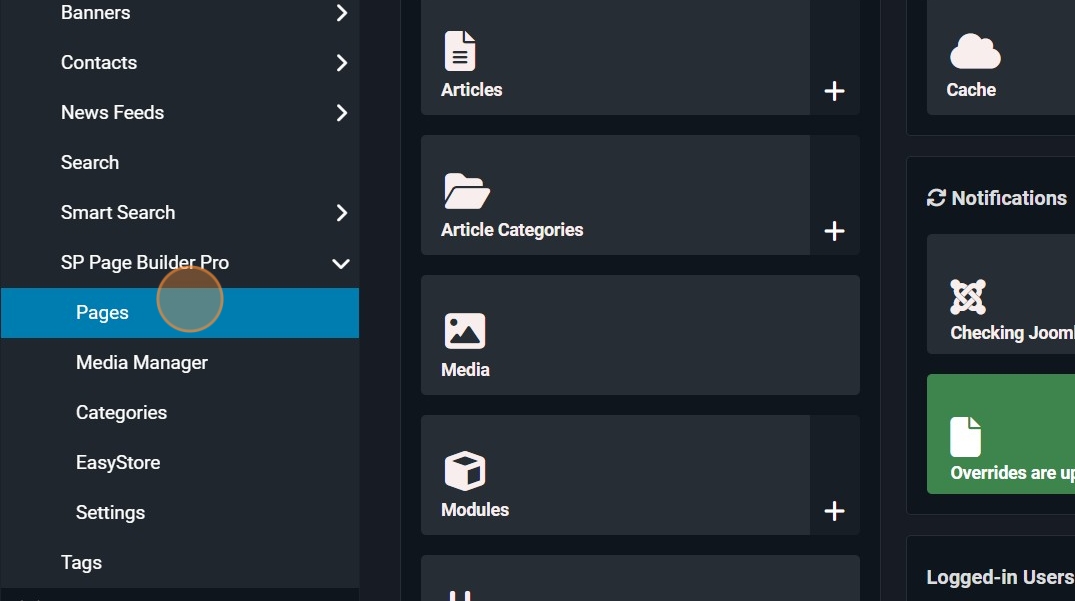Open the Articles document icon
Image resolution: width=1075 pixels, height=601 pixels.
[x=459, y=51]
